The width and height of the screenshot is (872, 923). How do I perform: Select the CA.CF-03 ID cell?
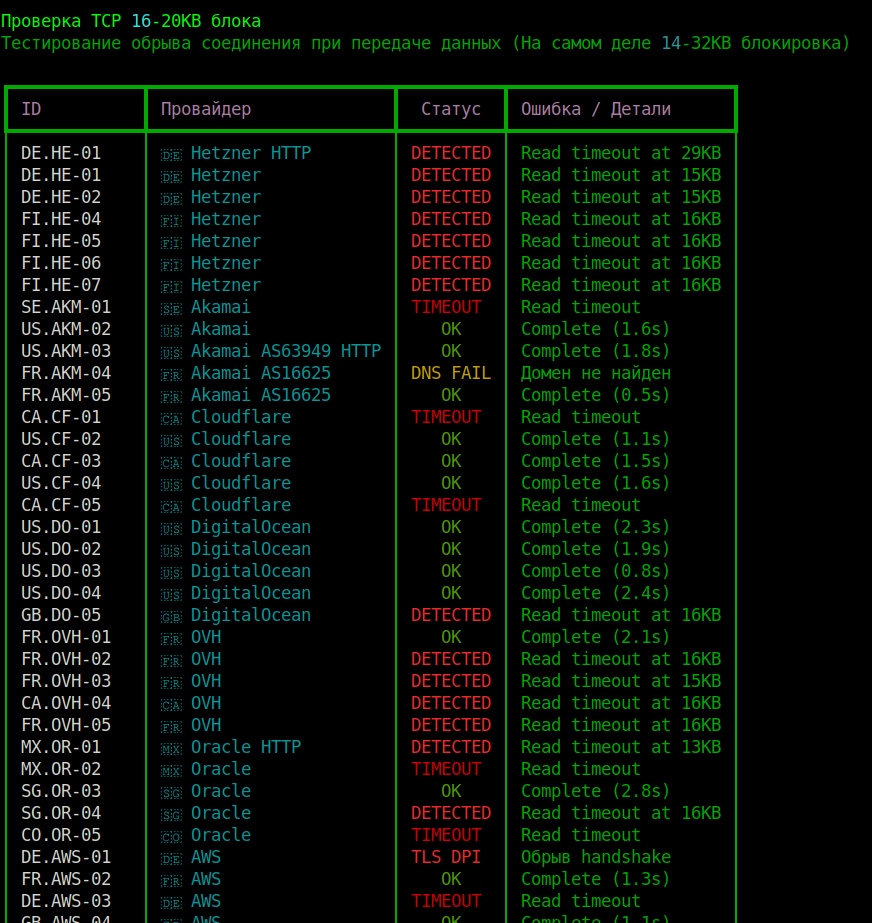61,461
